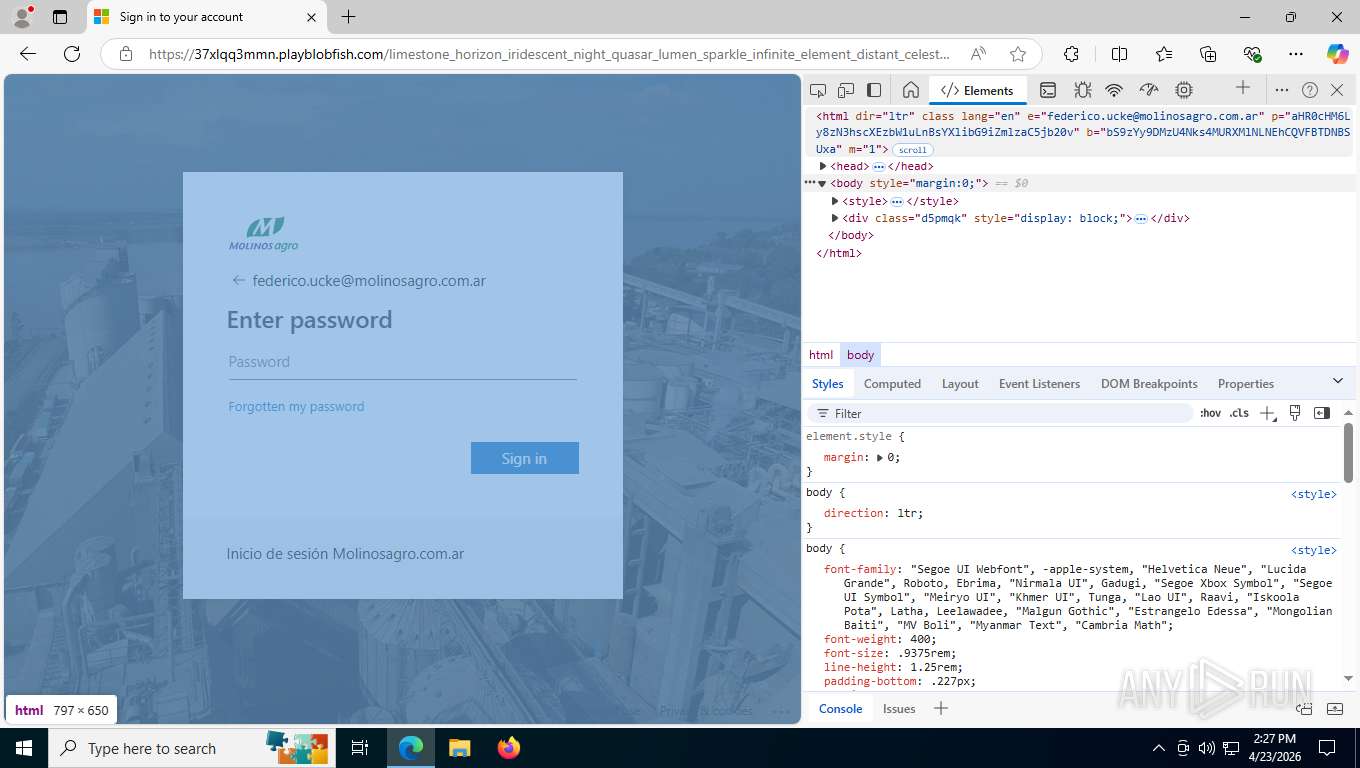Select the Styles tab

[827, 384]
